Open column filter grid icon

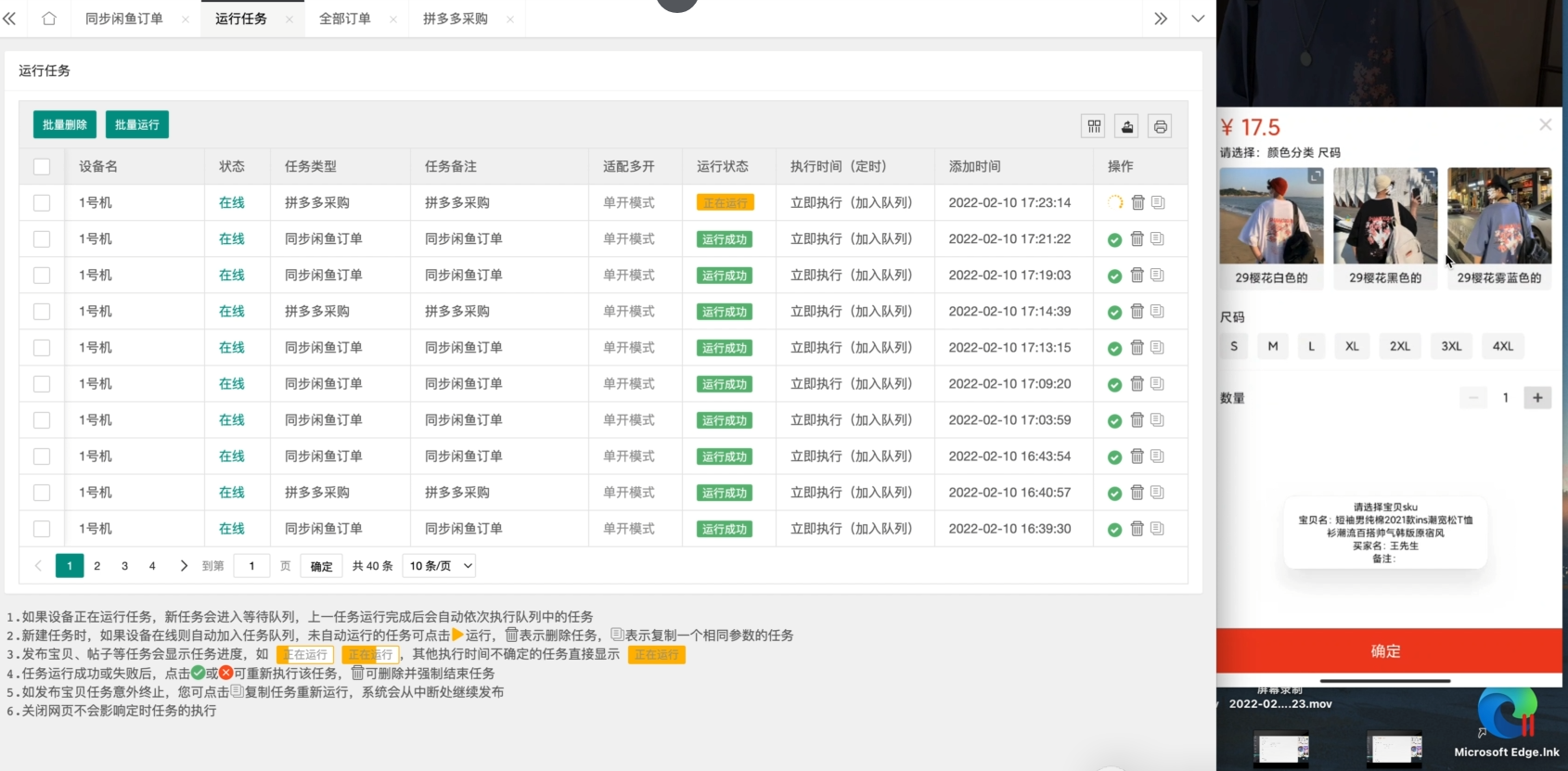1095,126
